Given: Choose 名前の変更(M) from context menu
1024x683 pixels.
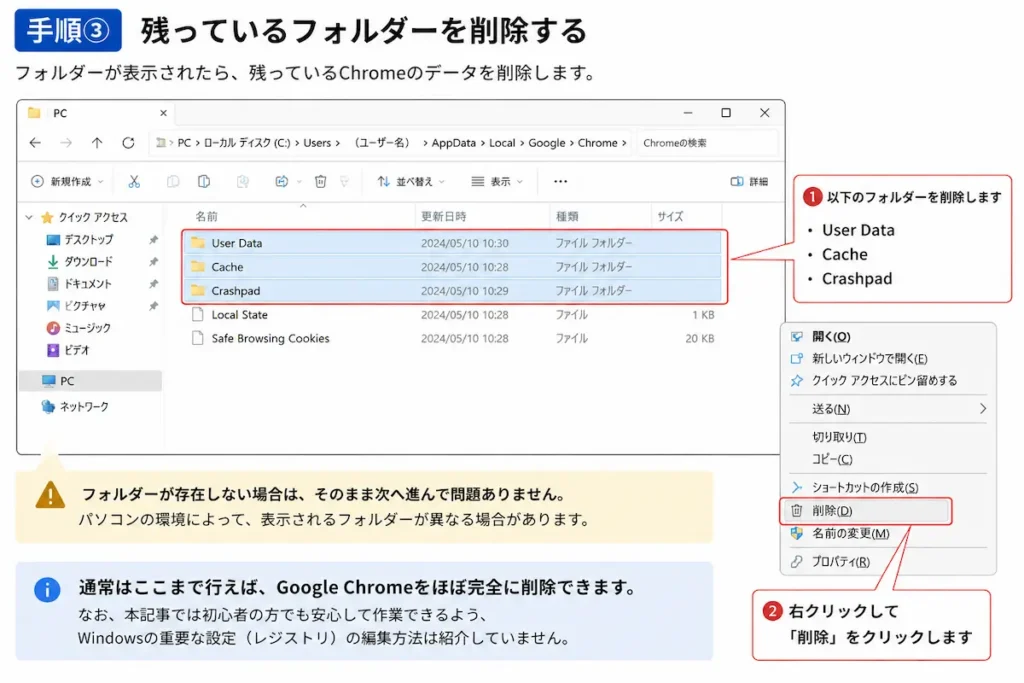Looking at the screenshot, I should 888,533.
